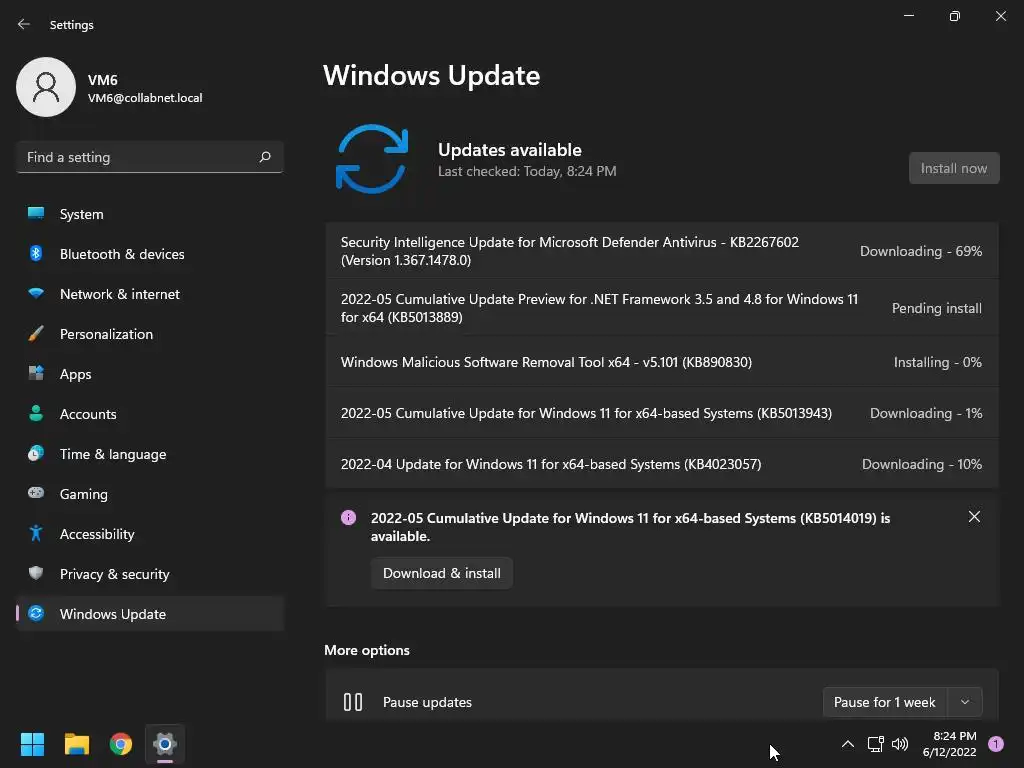Click Download & install button

click(x=442, y=573)
